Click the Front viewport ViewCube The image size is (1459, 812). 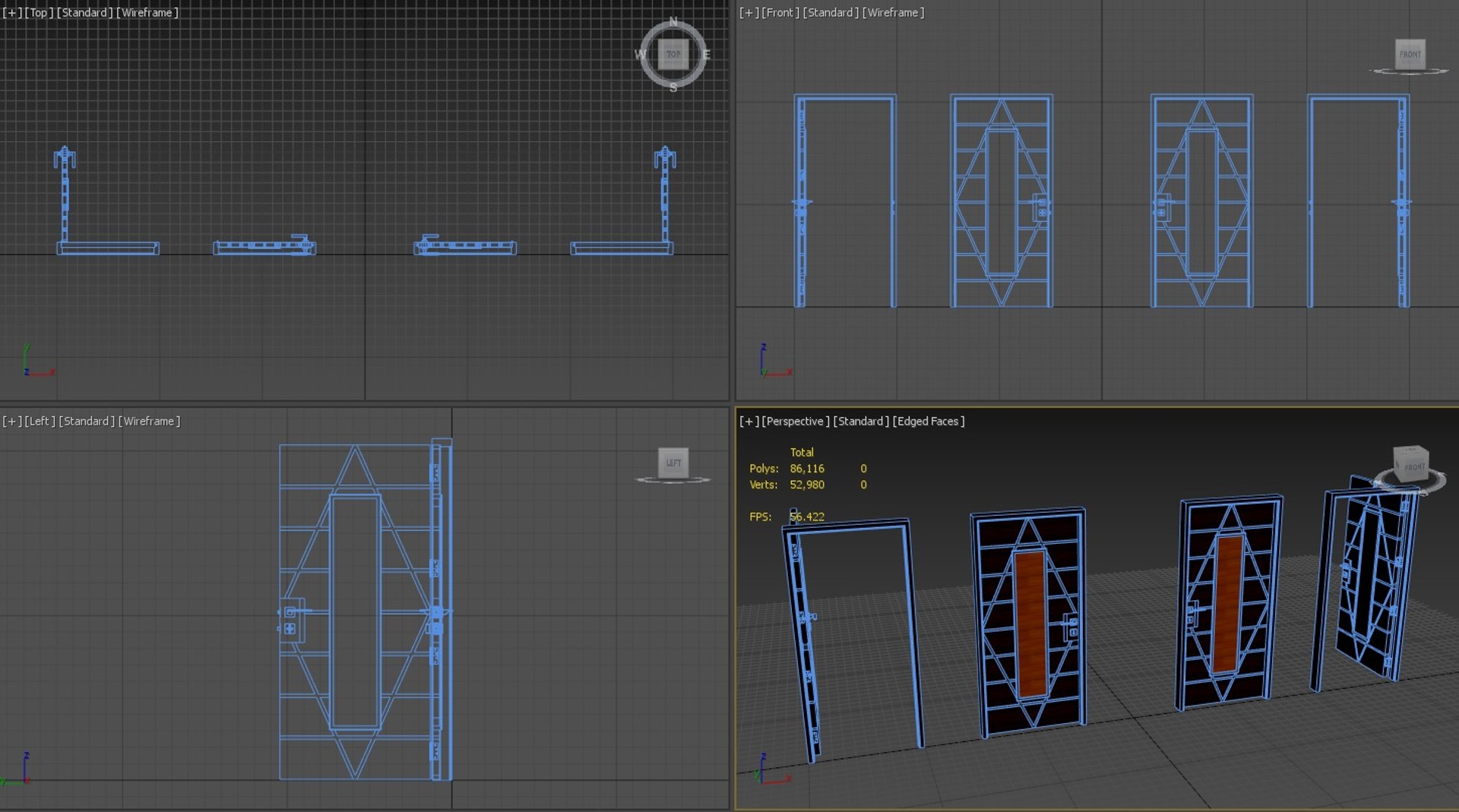[1410, 54]
